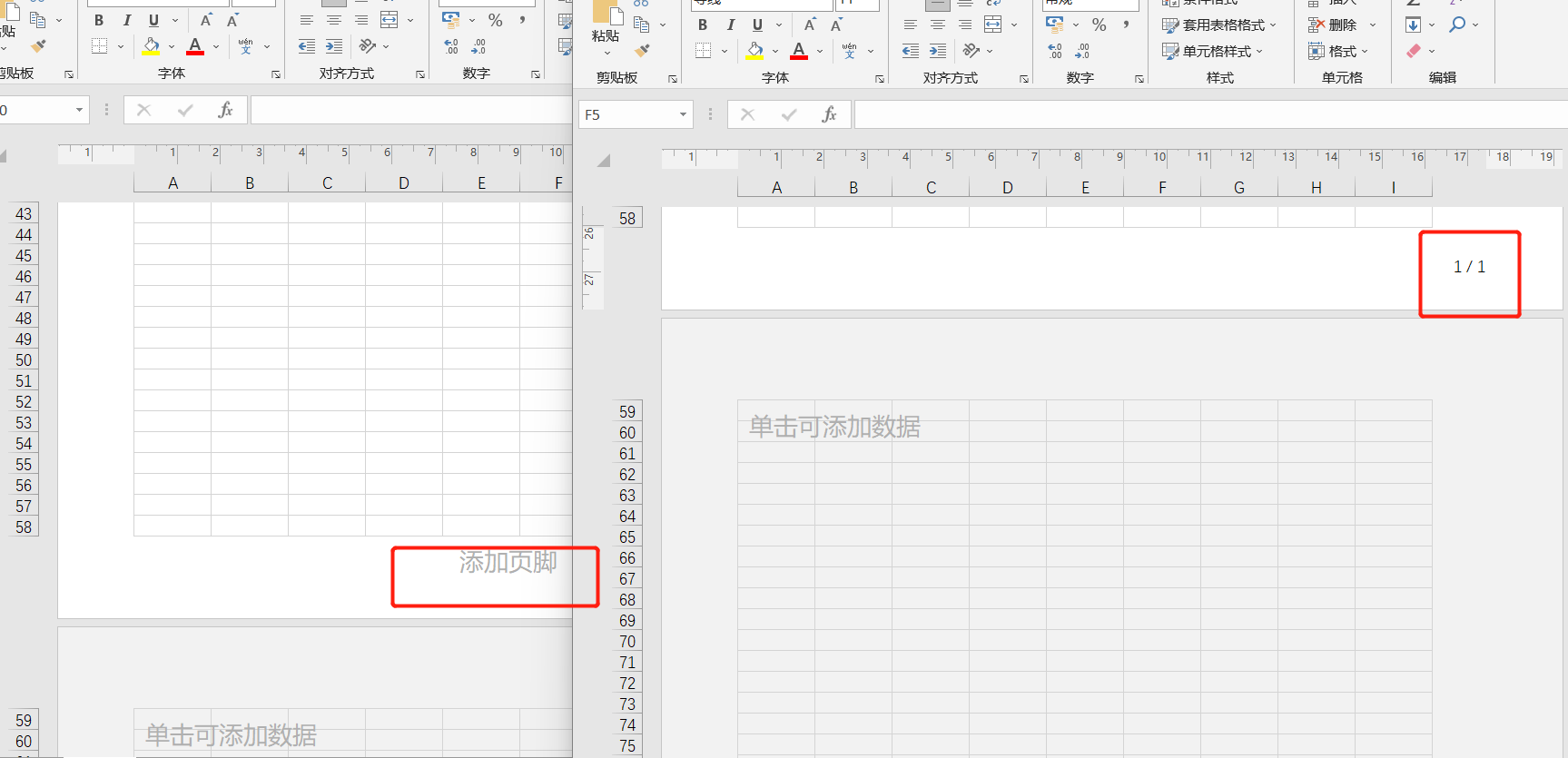Click Select All corner in right window
Viewport: 1568px width, 758px height.
coord(603,161)
